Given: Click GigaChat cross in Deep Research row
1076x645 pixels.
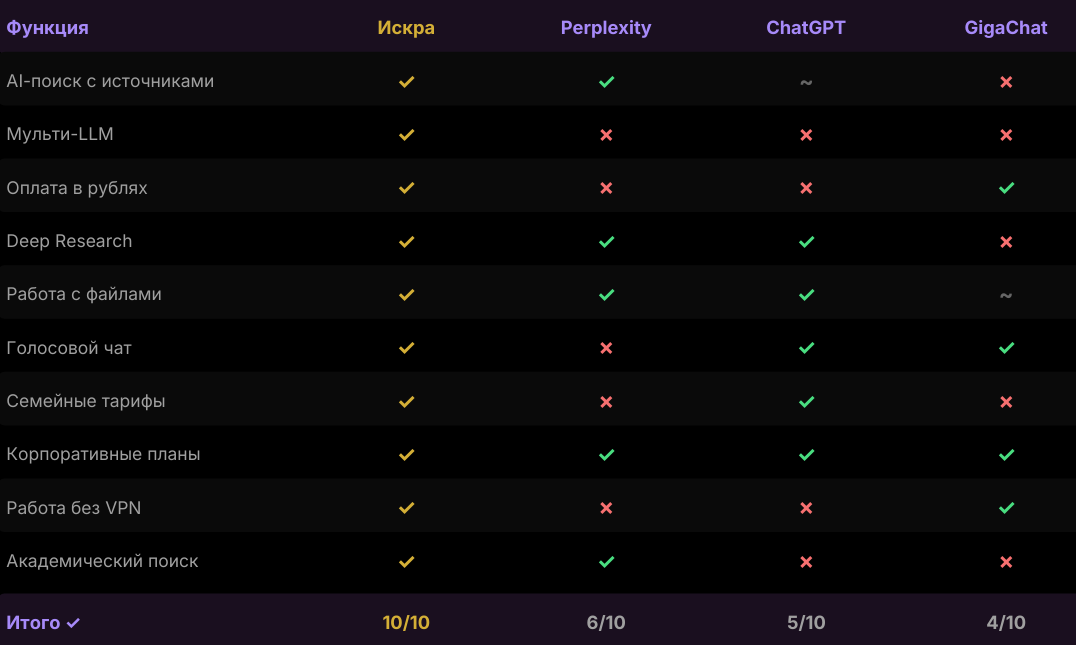Looking at the screenshot, I should [1006, 242].
